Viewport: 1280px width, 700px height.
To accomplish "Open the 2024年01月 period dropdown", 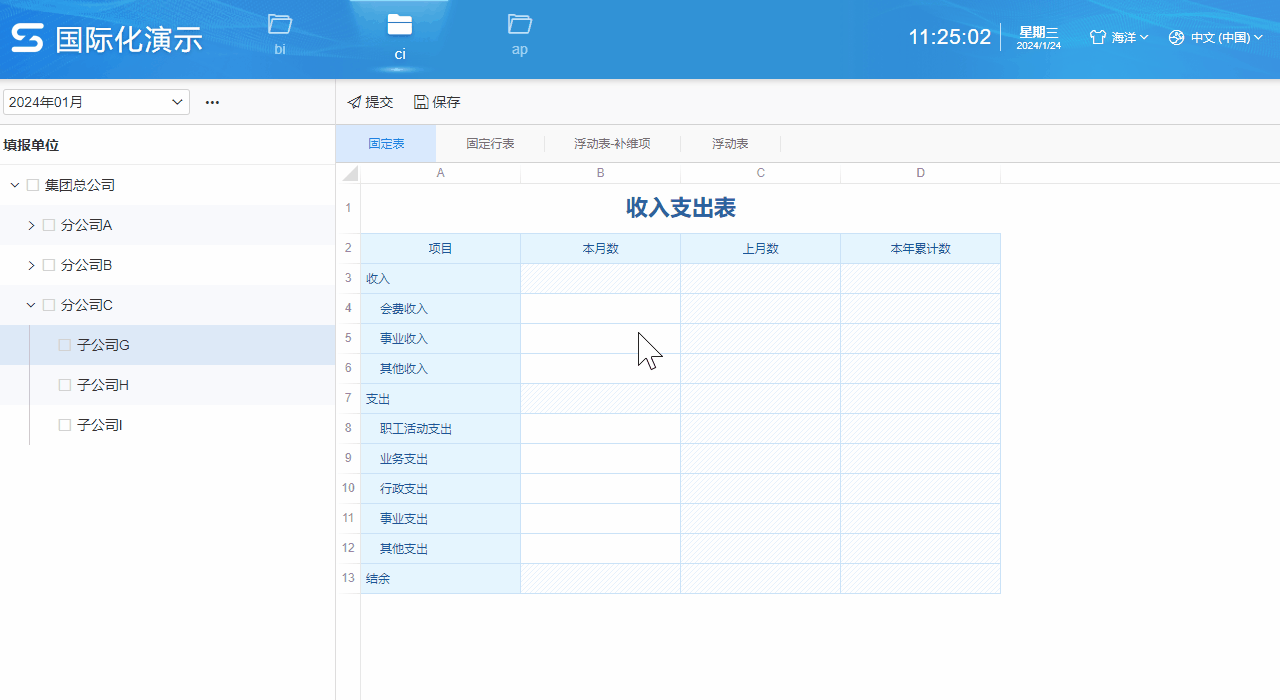I will click(96, 102).
